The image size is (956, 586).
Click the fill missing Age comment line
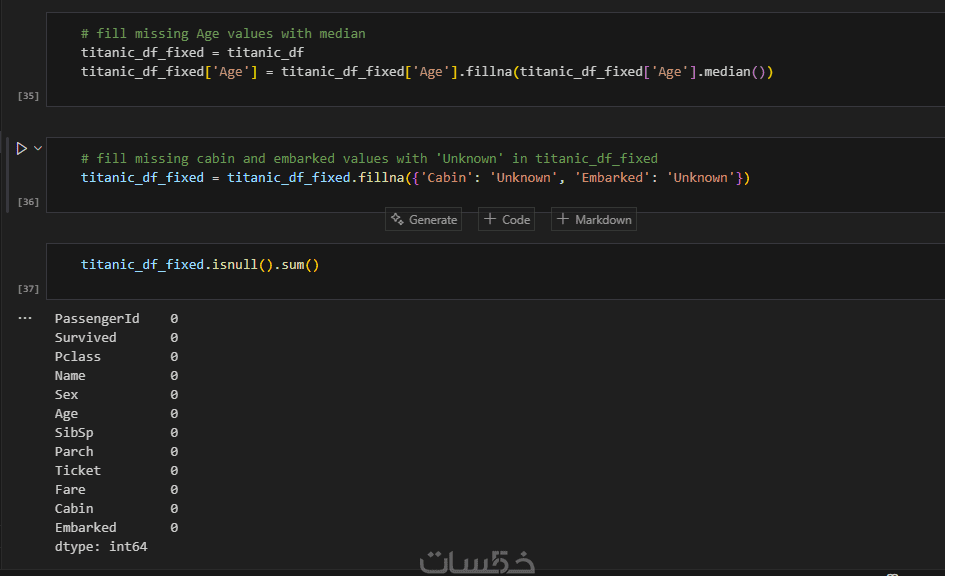pyautogui.click(x=223, y=34)
